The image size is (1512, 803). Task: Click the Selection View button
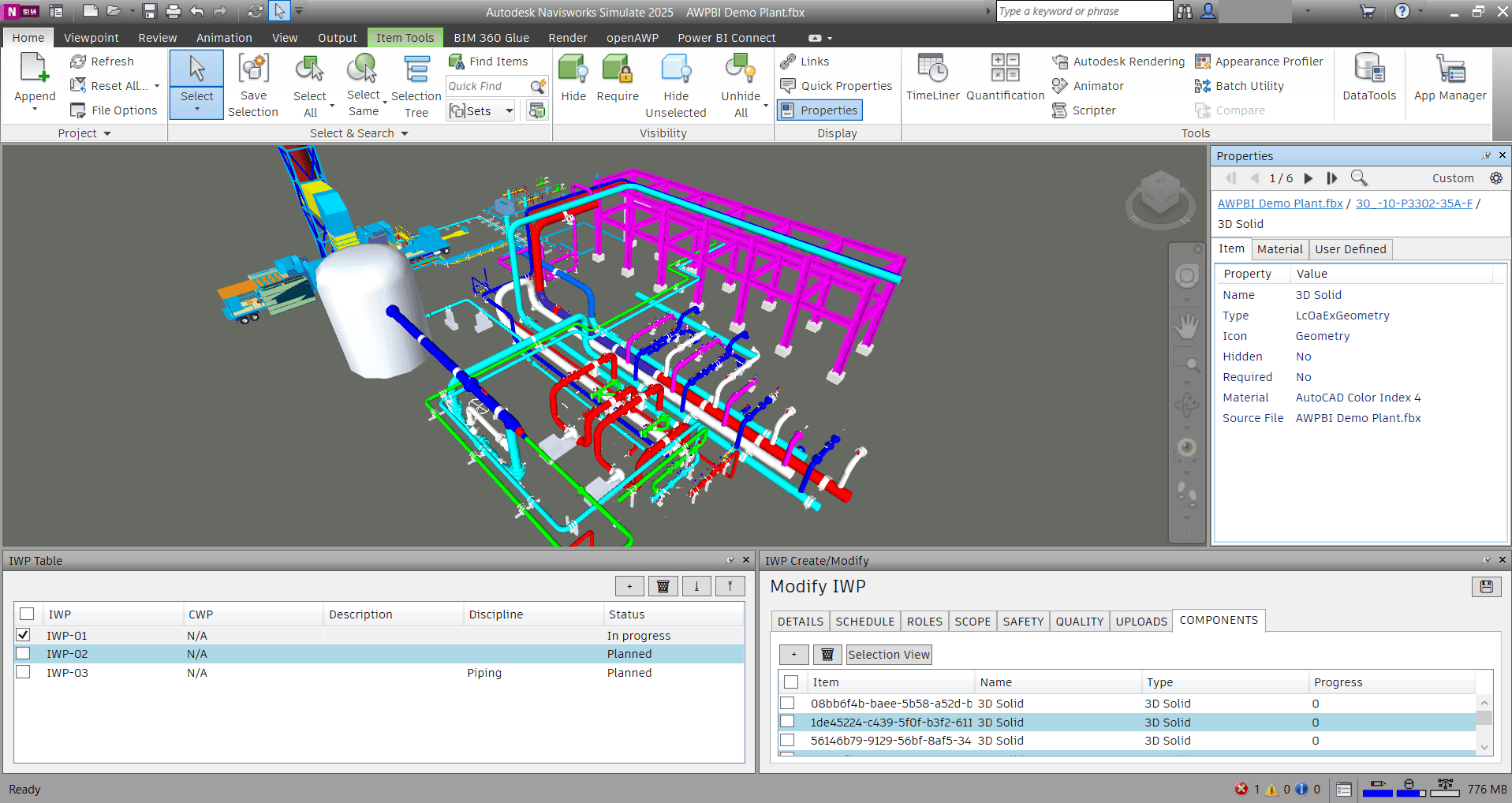889,655
